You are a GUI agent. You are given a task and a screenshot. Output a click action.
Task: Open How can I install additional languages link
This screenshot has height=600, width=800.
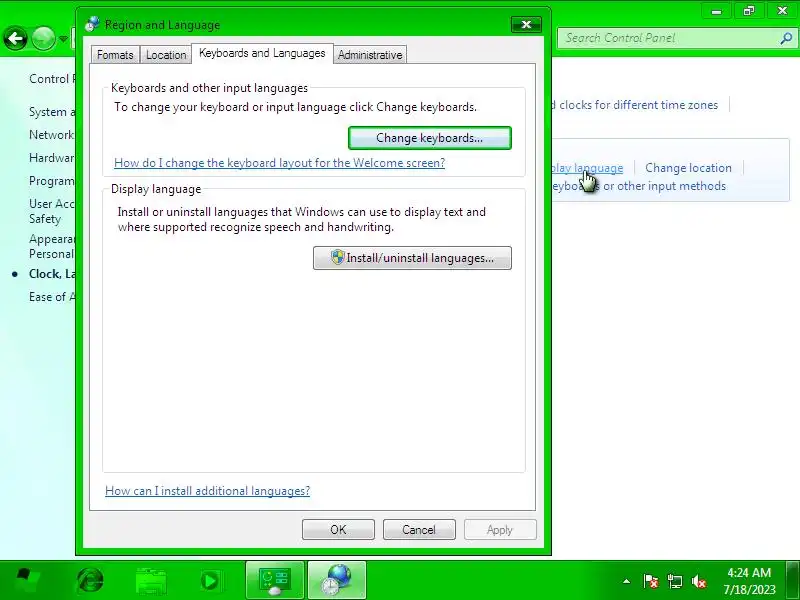208,491
